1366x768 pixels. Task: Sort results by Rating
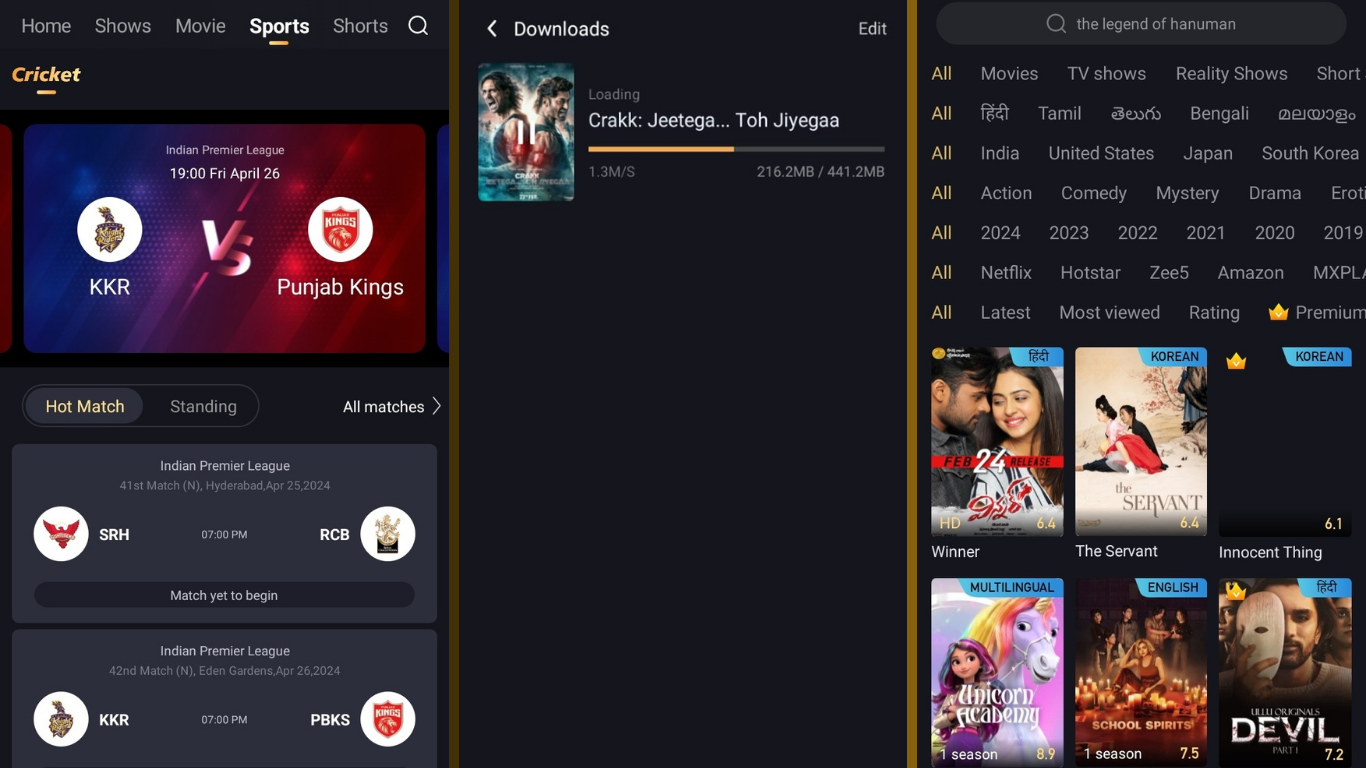pos(1214,313)
